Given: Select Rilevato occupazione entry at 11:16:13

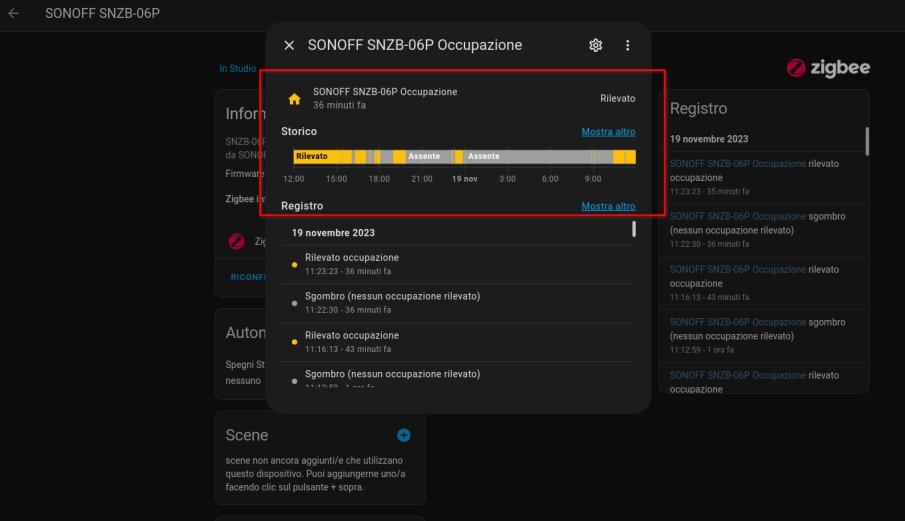Looking at the screenshot, I should 456,342.
